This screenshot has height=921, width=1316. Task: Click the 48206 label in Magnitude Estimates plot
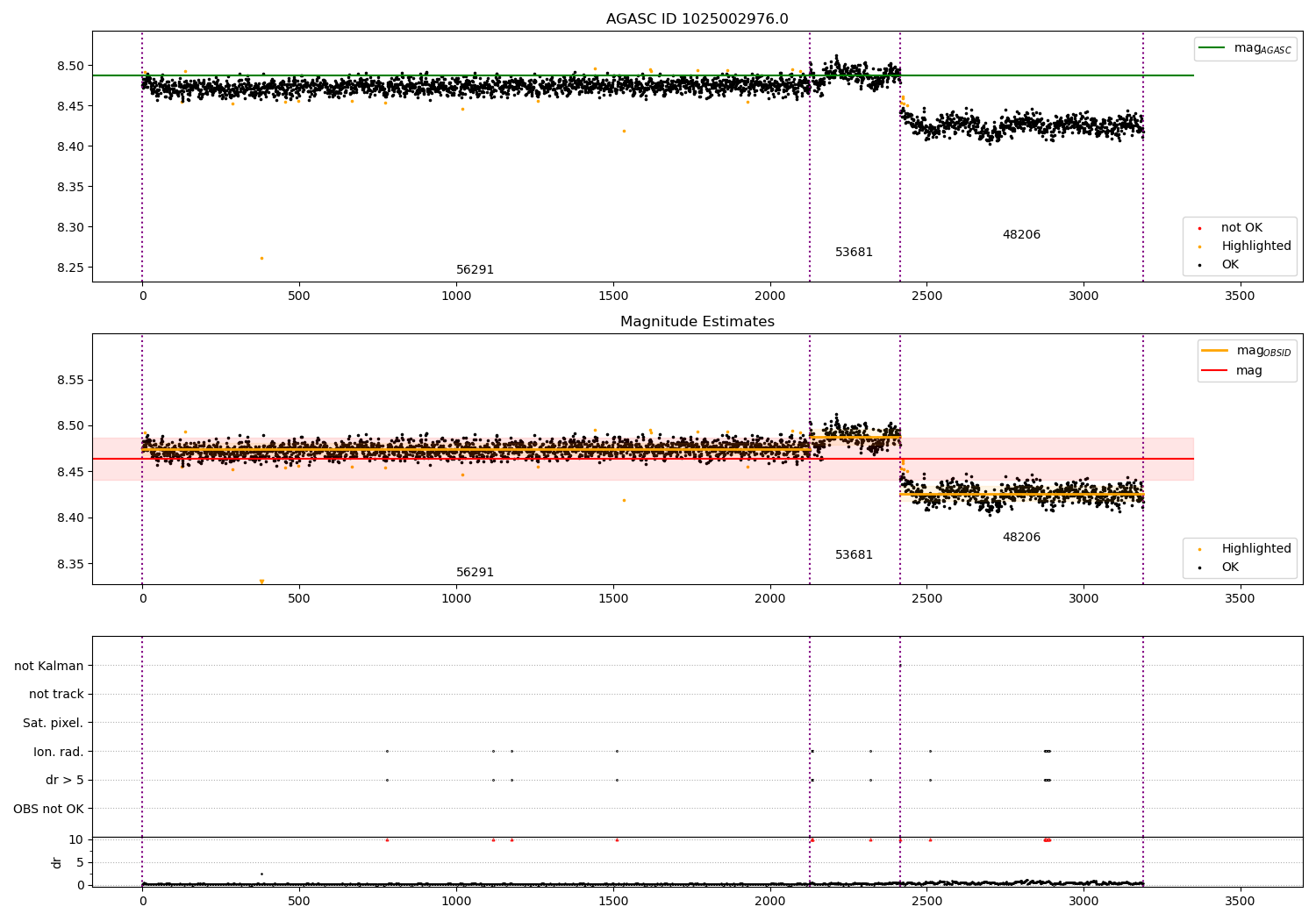1021,538
